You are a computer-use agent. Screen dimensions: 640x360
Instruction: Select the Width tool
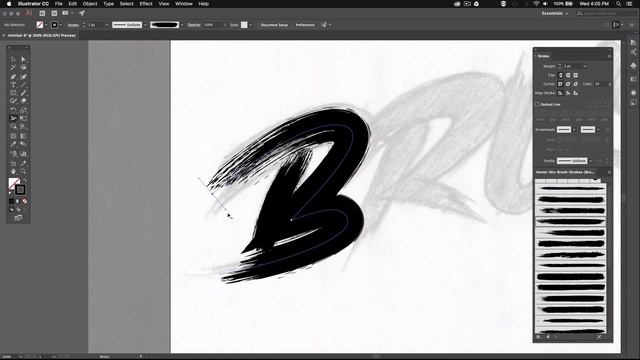[x=13, y=118]
